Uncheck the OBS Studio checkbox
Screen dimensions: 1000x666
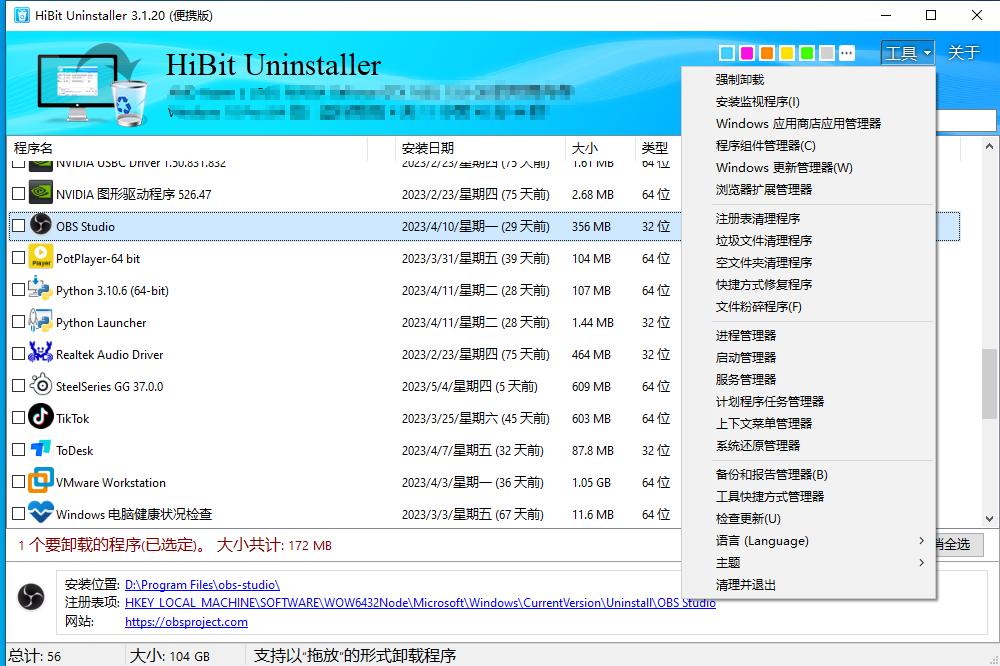pos(17,226)
